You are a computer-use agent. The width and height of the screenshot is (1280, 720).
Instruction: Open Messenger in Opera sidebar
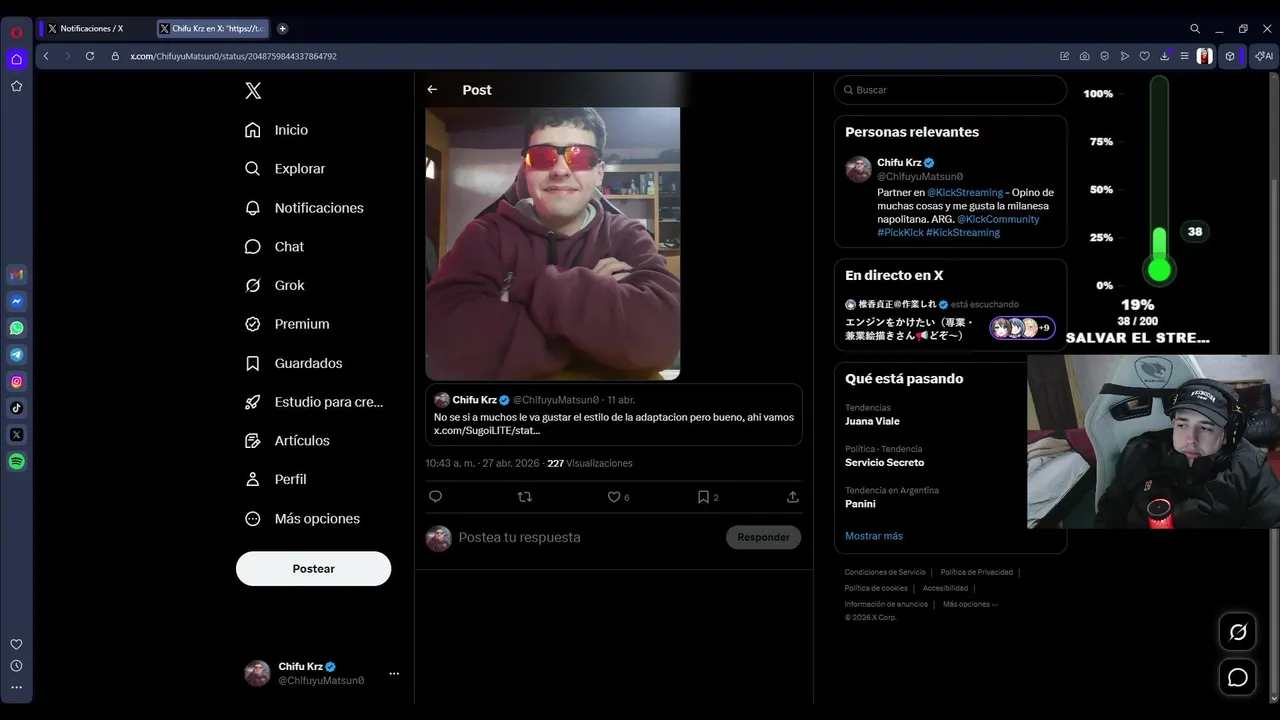click(x=16, y=301)
